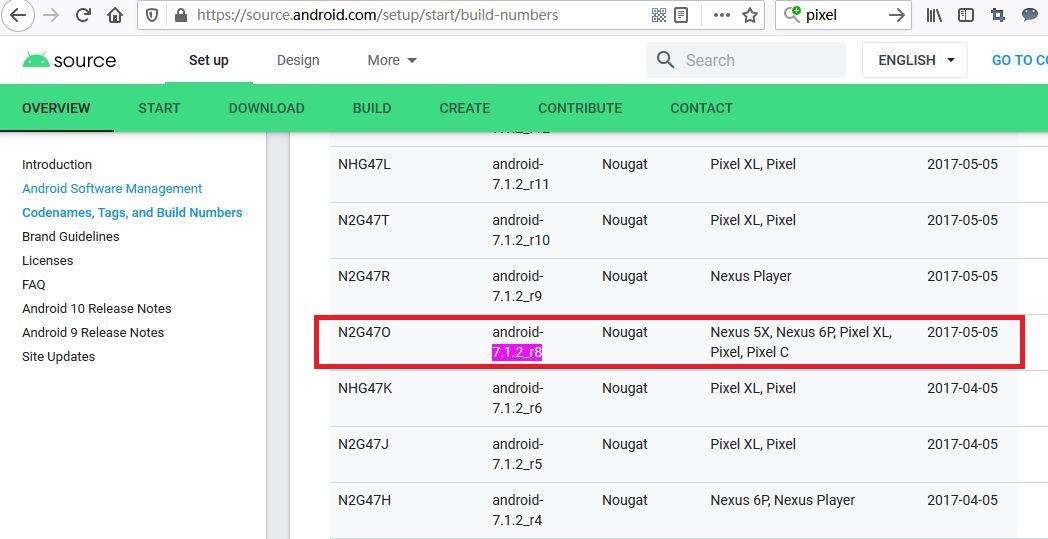Open the CREATE tab
1048x539 pixels.
pos(465,108)
